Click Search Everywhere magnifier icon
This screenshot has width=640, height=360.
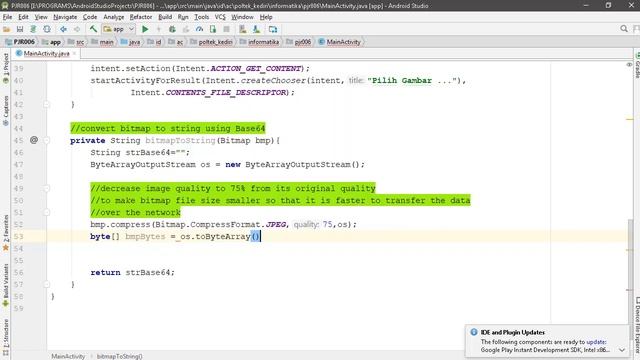click(x=624, y=29)
